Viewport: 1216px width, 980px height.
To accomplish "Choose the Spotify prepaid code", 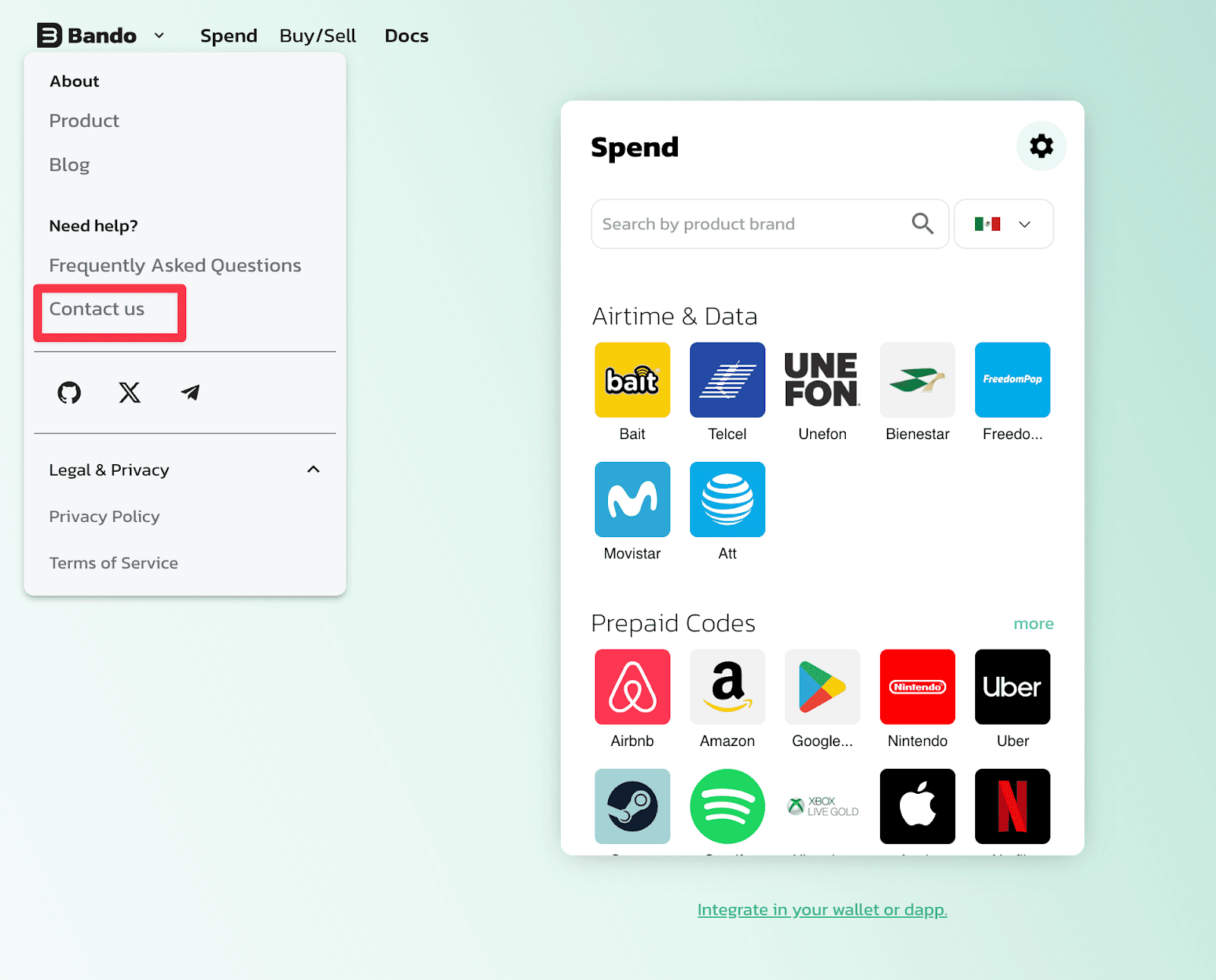I will tap(727, 806).
